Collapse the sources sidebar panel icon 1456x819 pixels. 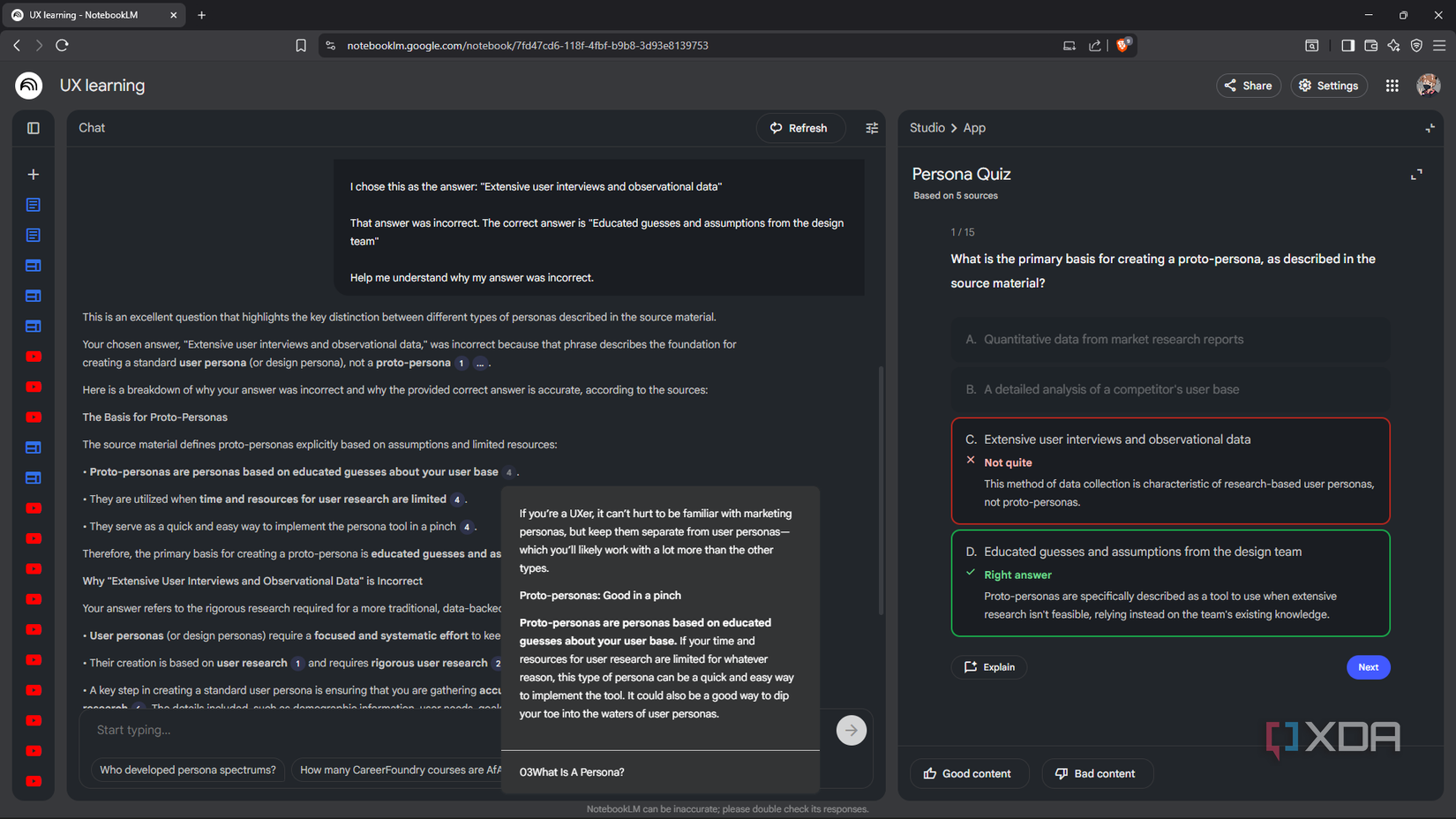(x=34, y=128)
